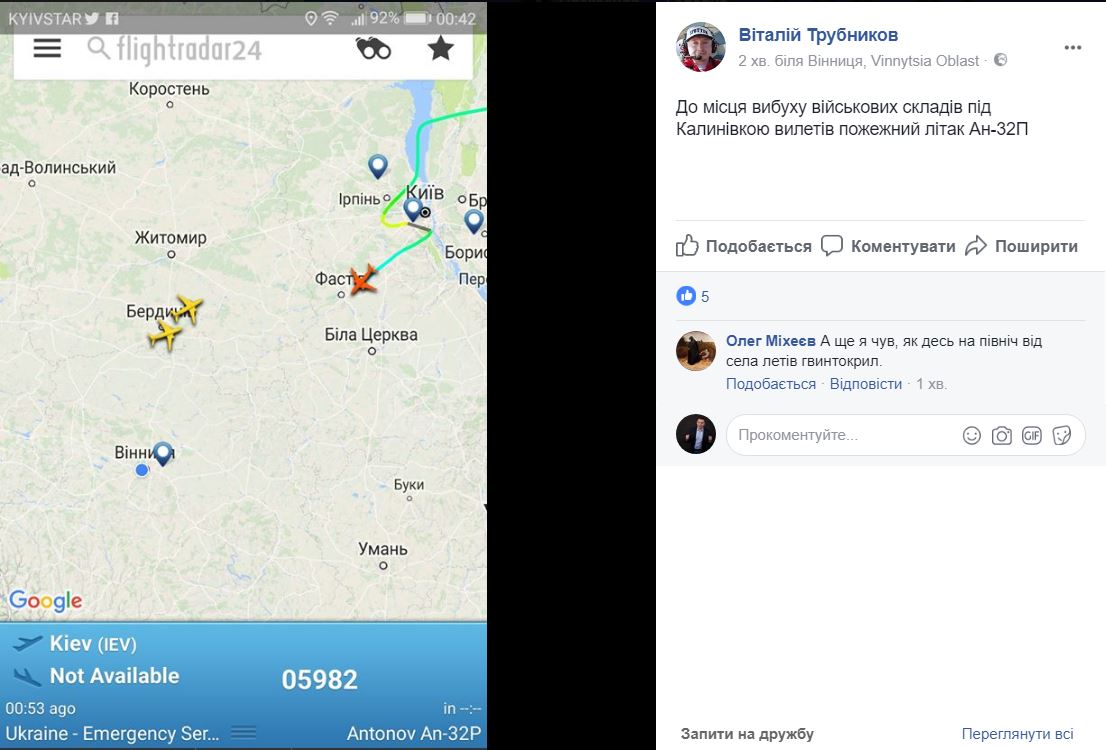Viewport: 1106px width, 750px height.
Task: Click Переглянути всі friend requests link
Action: pyautogui.click(x=1017, y=734)
